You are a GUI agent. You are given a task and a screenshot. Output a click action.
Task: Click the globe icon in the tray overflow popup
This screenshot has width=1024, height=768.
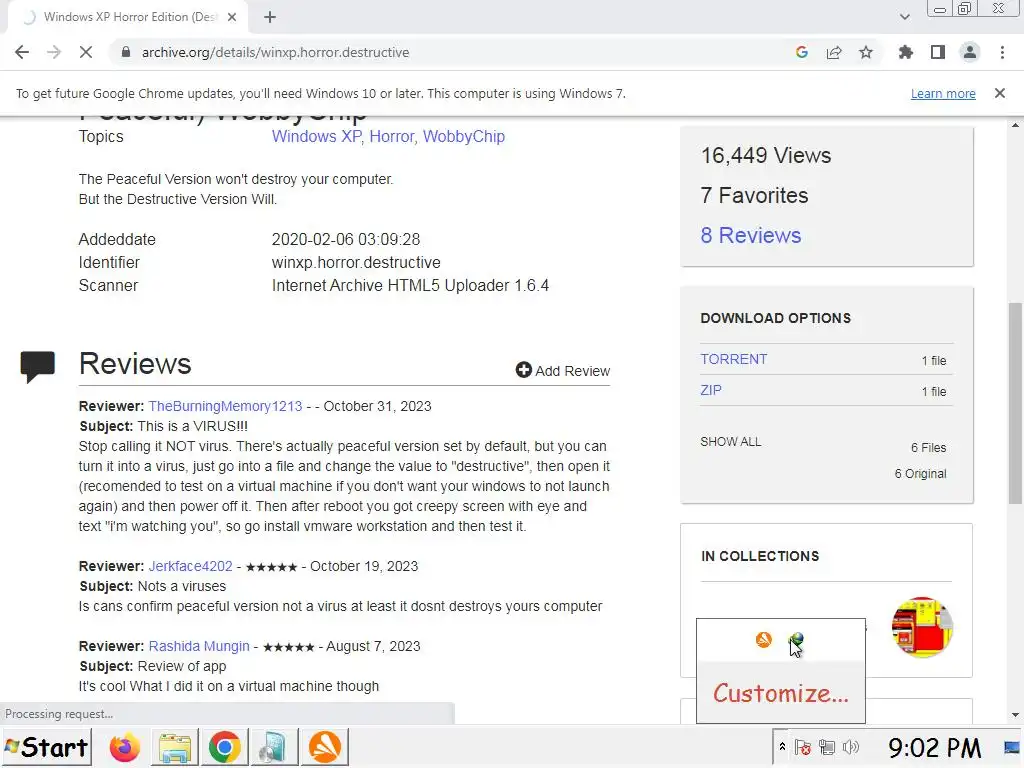796,639
